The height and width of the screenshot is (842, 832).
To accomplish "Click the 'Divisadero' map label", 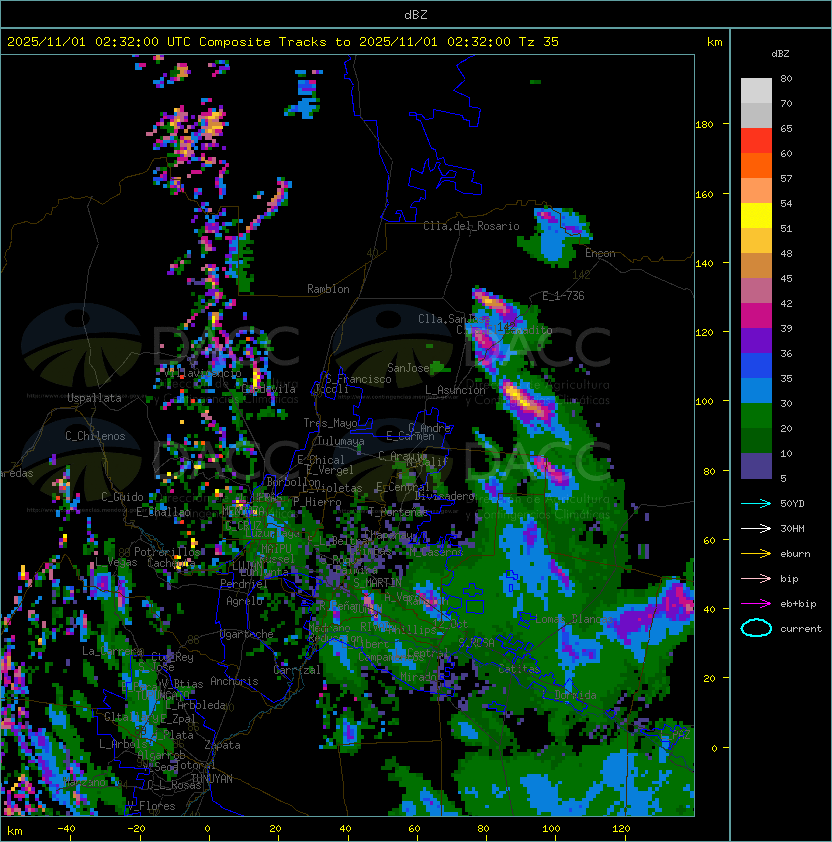I will click(x=444, y=496).
